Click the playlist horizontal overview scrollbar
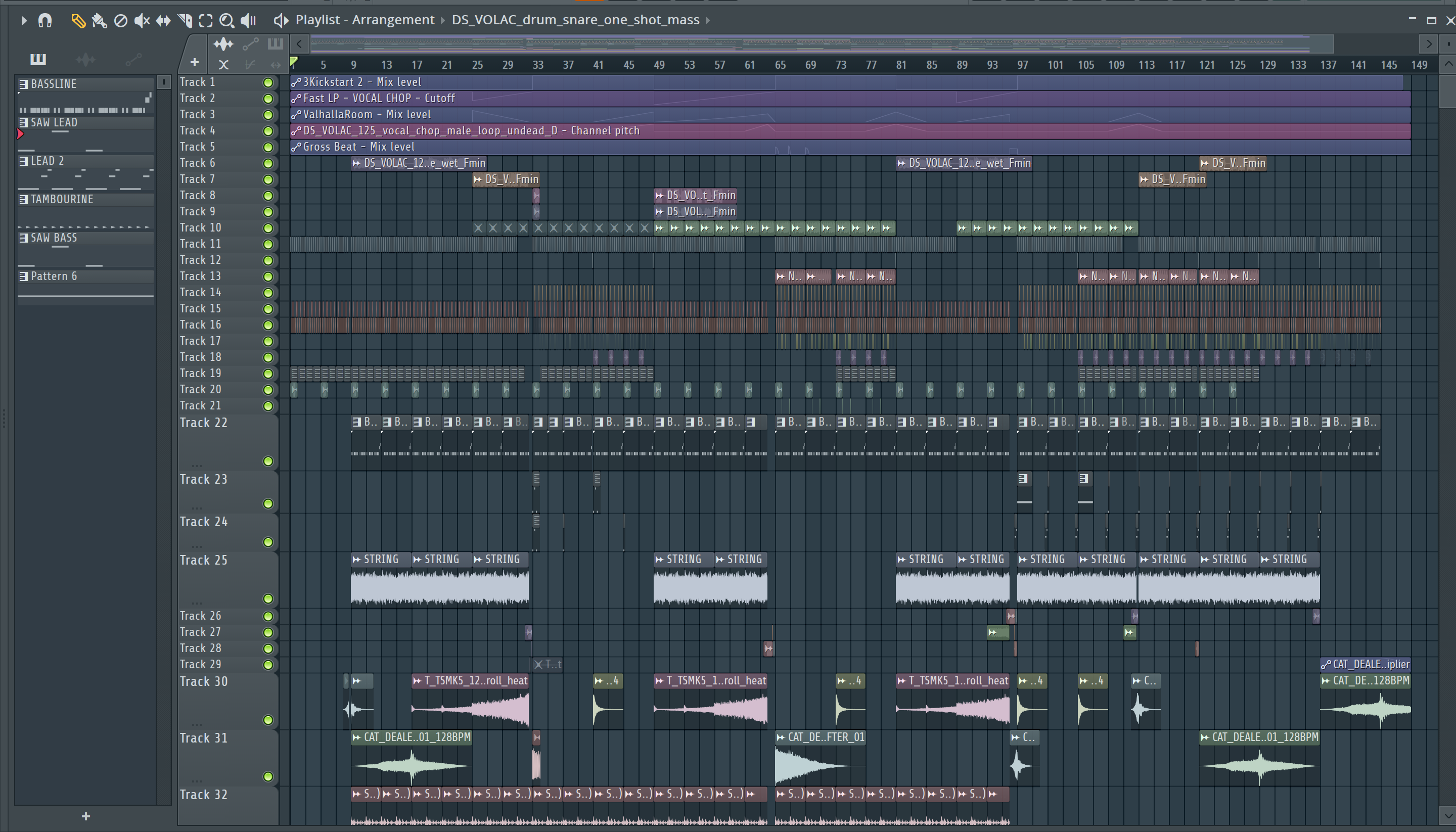Screen dimensions: 1456x832 822,44
